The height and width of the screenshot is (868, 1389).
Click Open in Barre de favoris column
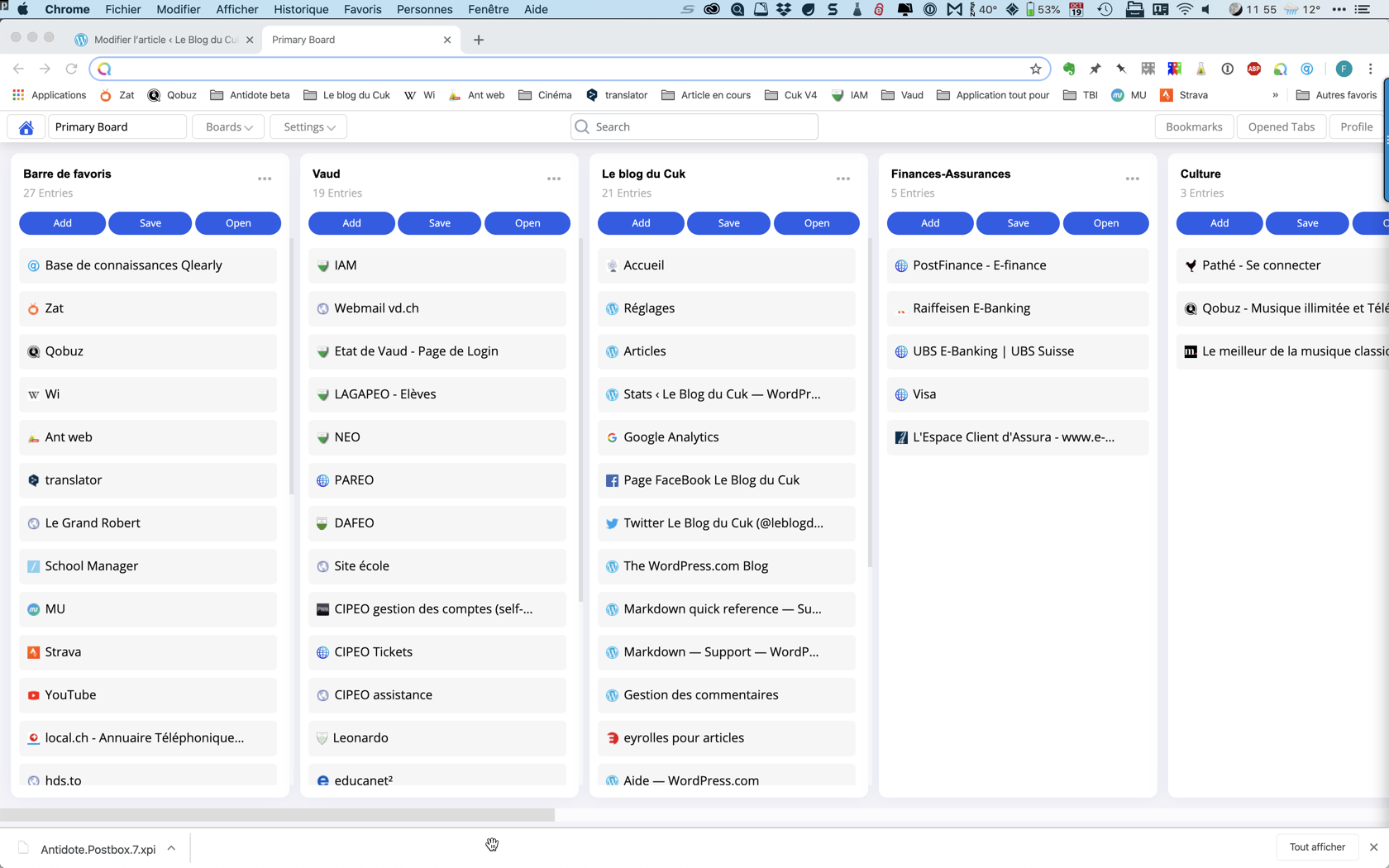(238, 223)
